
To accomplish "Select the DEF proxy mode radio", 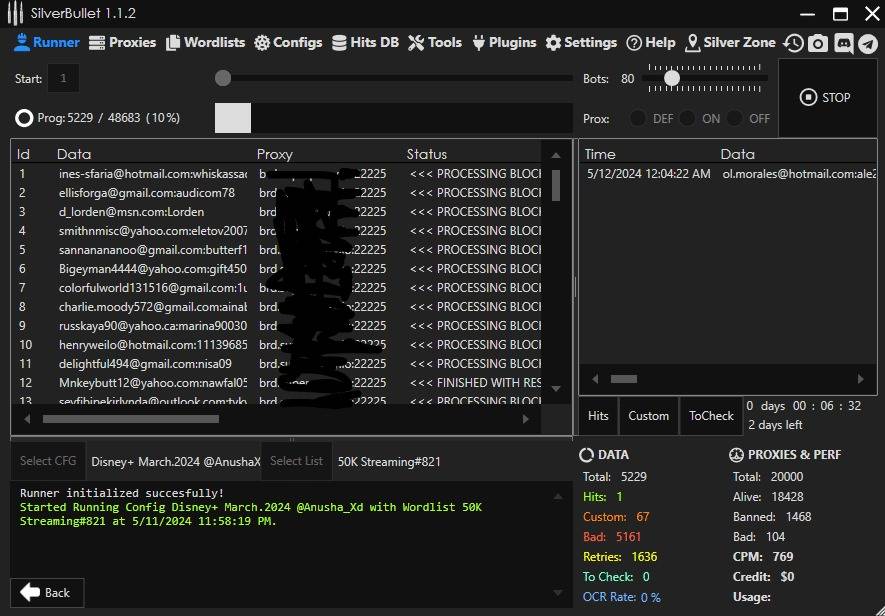I will click(638, 118).
